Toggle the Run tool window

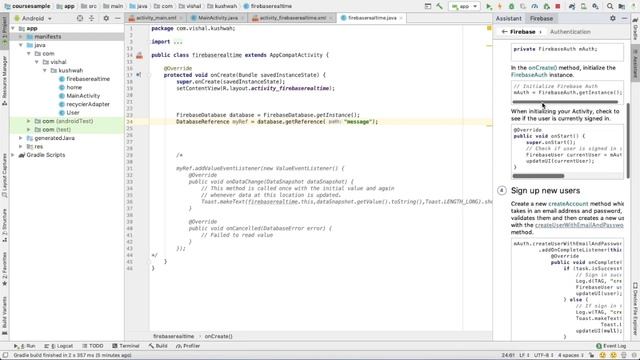click(24, 346)
